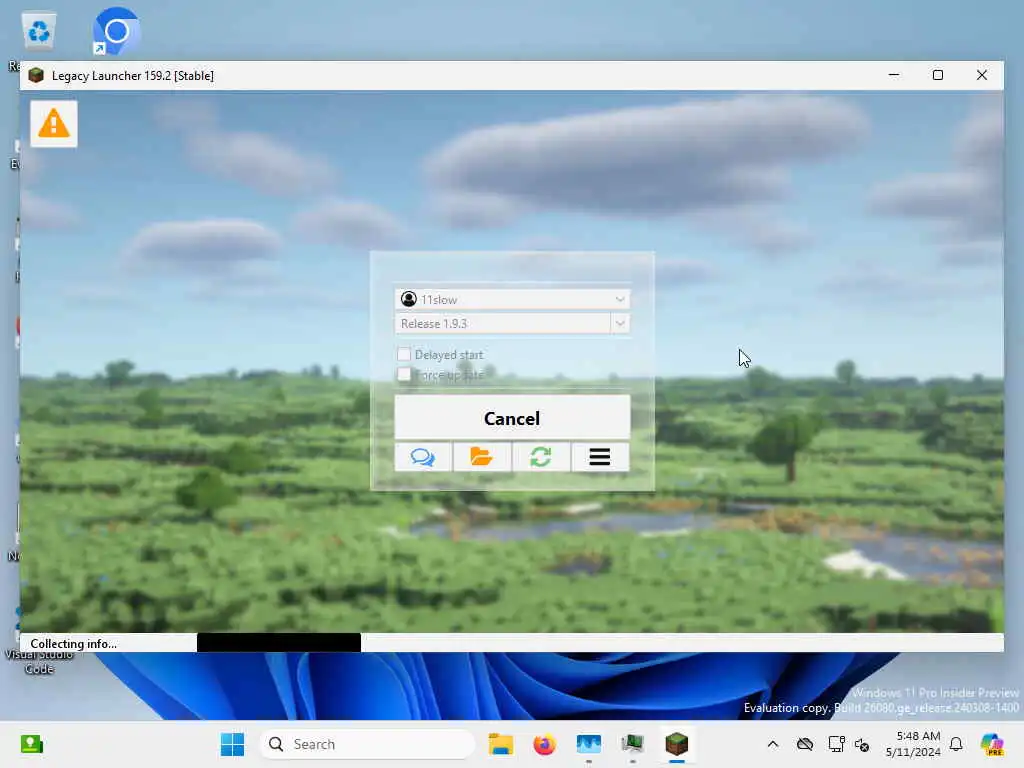The height and width of the screenshot is (768, 1024).
Task: Open the Chromium desktop shortcut
Action: point(116,31)
